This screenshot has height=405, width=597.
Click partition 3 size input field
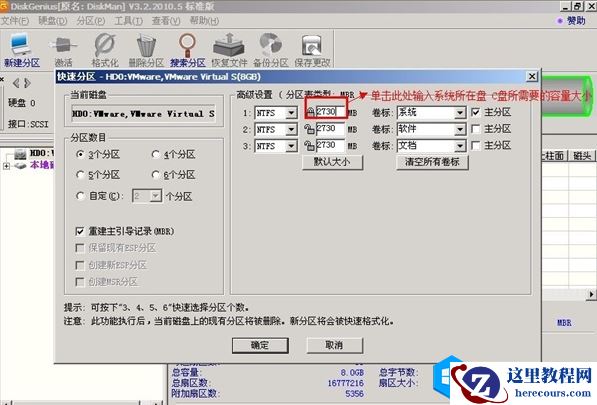(x=330, y=145)
